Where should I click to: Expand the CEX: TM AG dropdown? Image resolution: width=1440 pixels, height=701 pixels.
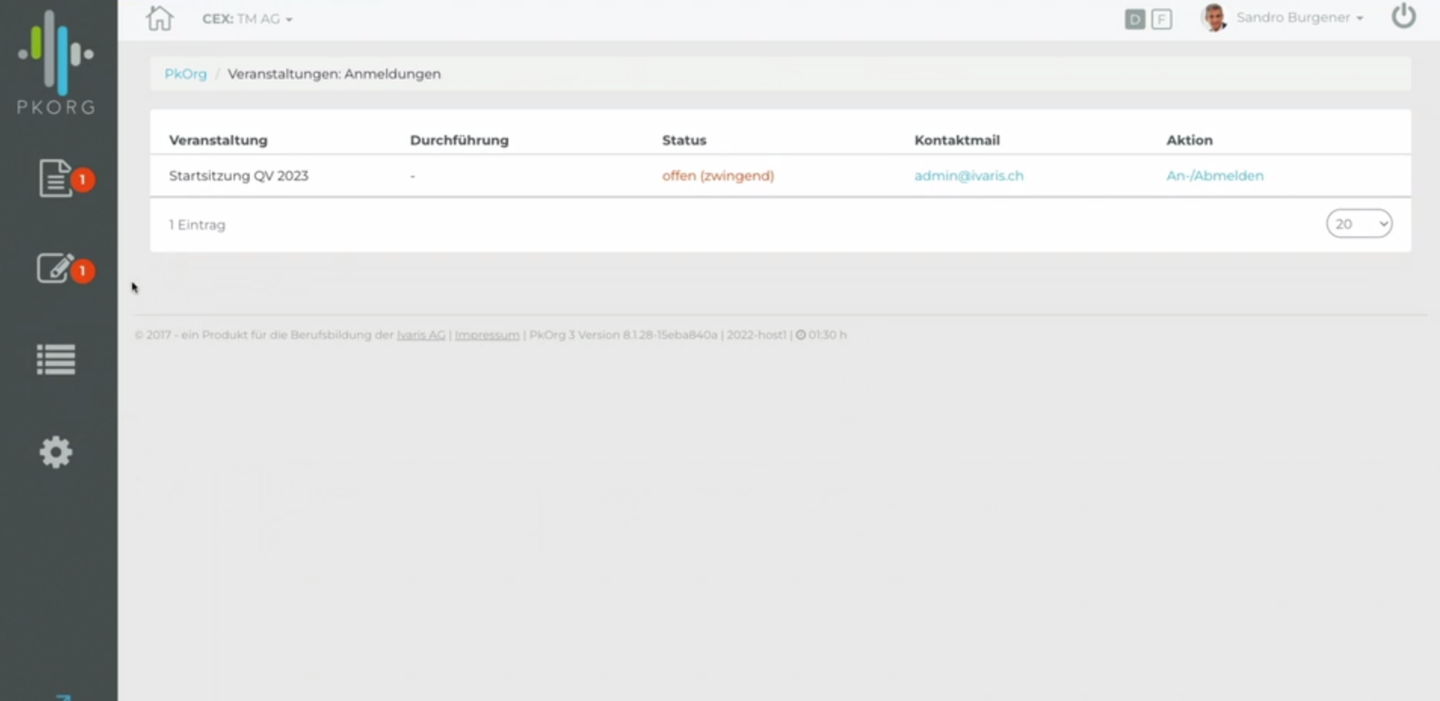coord(247,19)
